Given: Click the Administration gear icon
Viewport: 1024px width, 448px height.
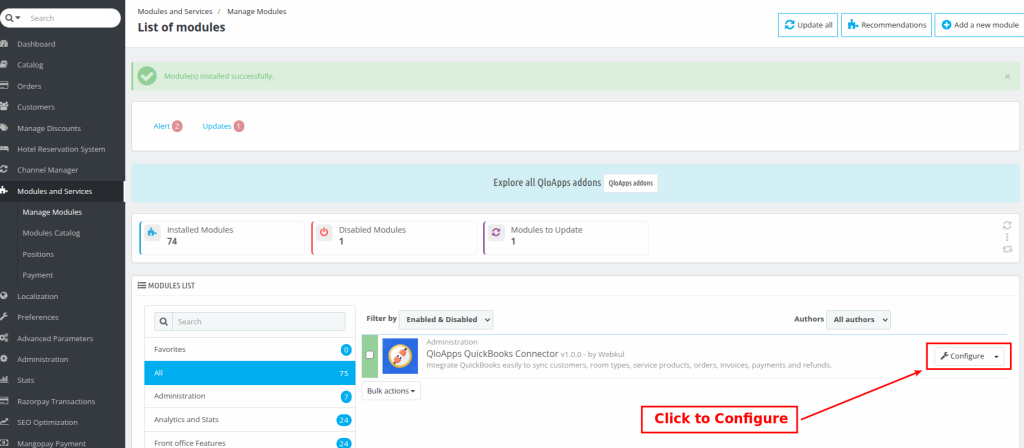Looking at the screenshot, I should (4, 359).
